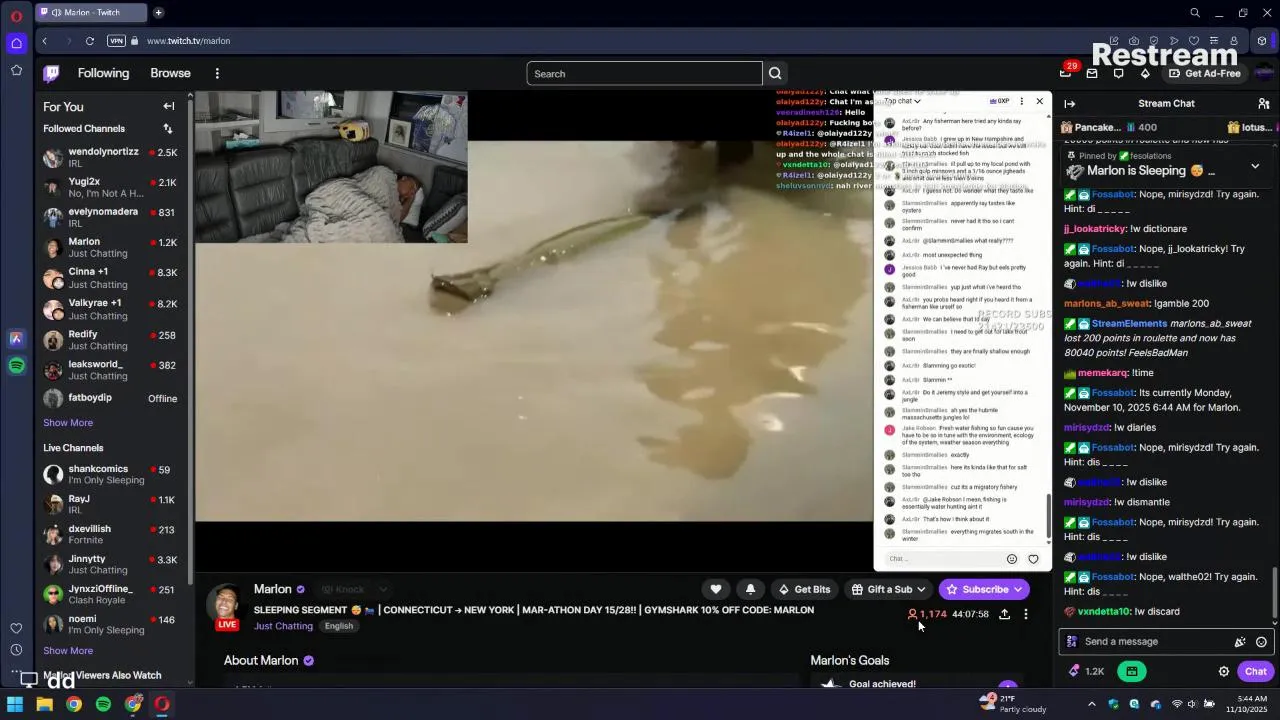The width and height of the screenshot is (1280, 720).
Task: Click the party popper cheer icon
Action: tap(1240, 642)
